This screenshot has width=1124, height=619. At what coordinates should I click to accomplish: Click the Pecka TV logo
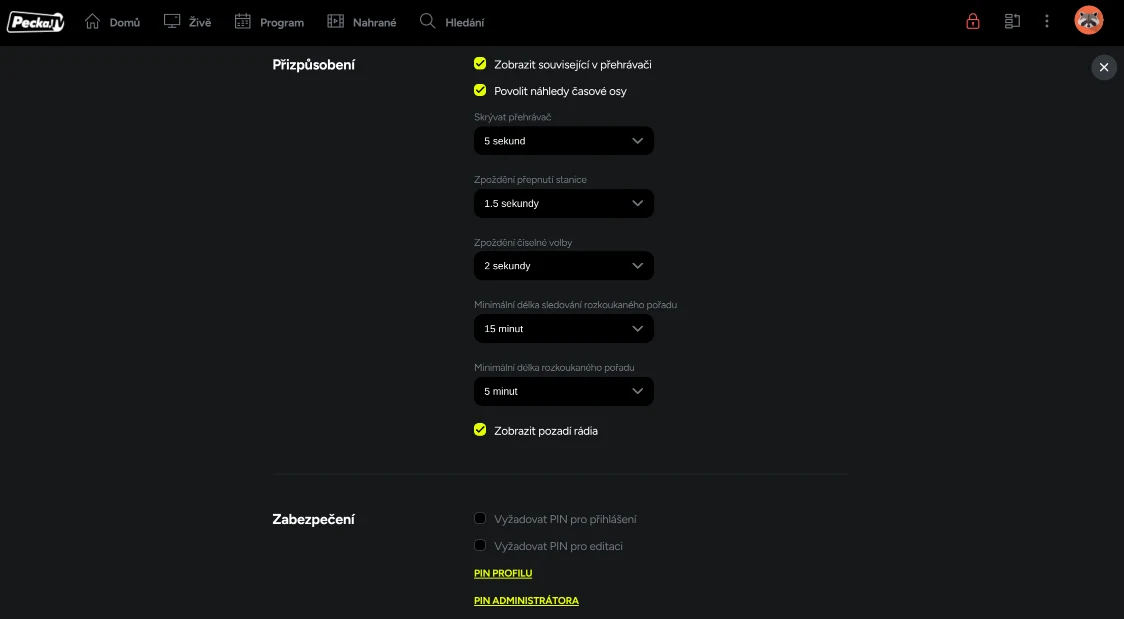click(x=35, y=21)
